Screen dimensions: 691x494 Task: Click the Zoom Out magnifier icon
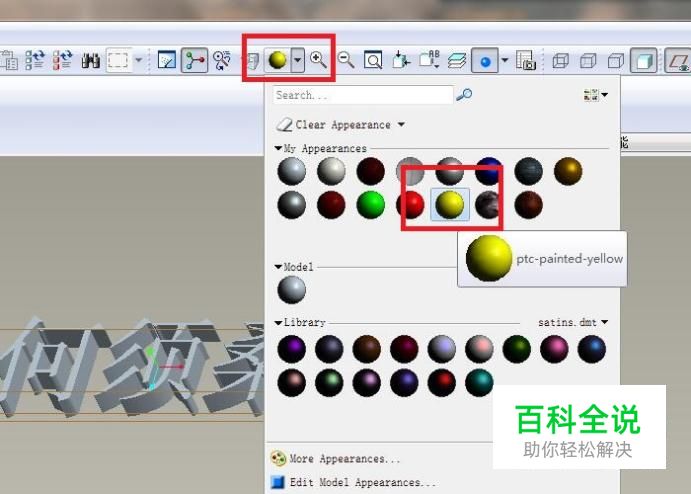pyautogui.click(x=346, y=59)
